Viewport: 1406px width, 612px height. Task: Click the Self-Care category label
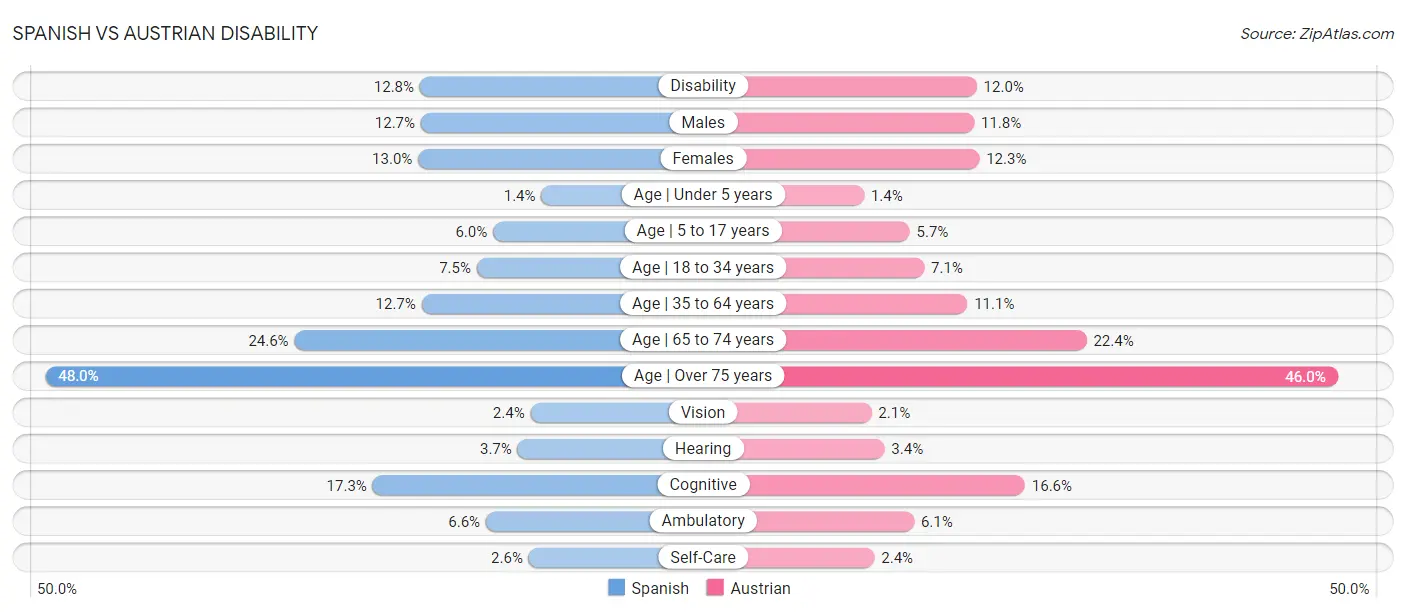click(x=703, y=557)
